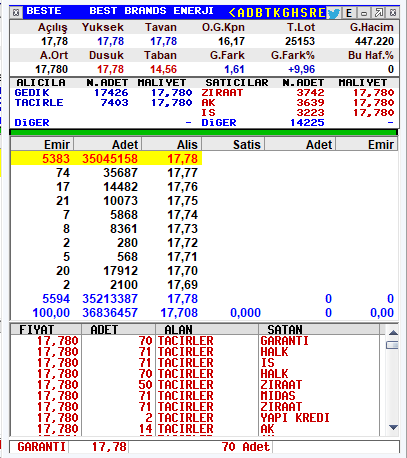Click the 17,71 bid price level
This screenshot has height=458, width=407.
(x=183, y=257)
